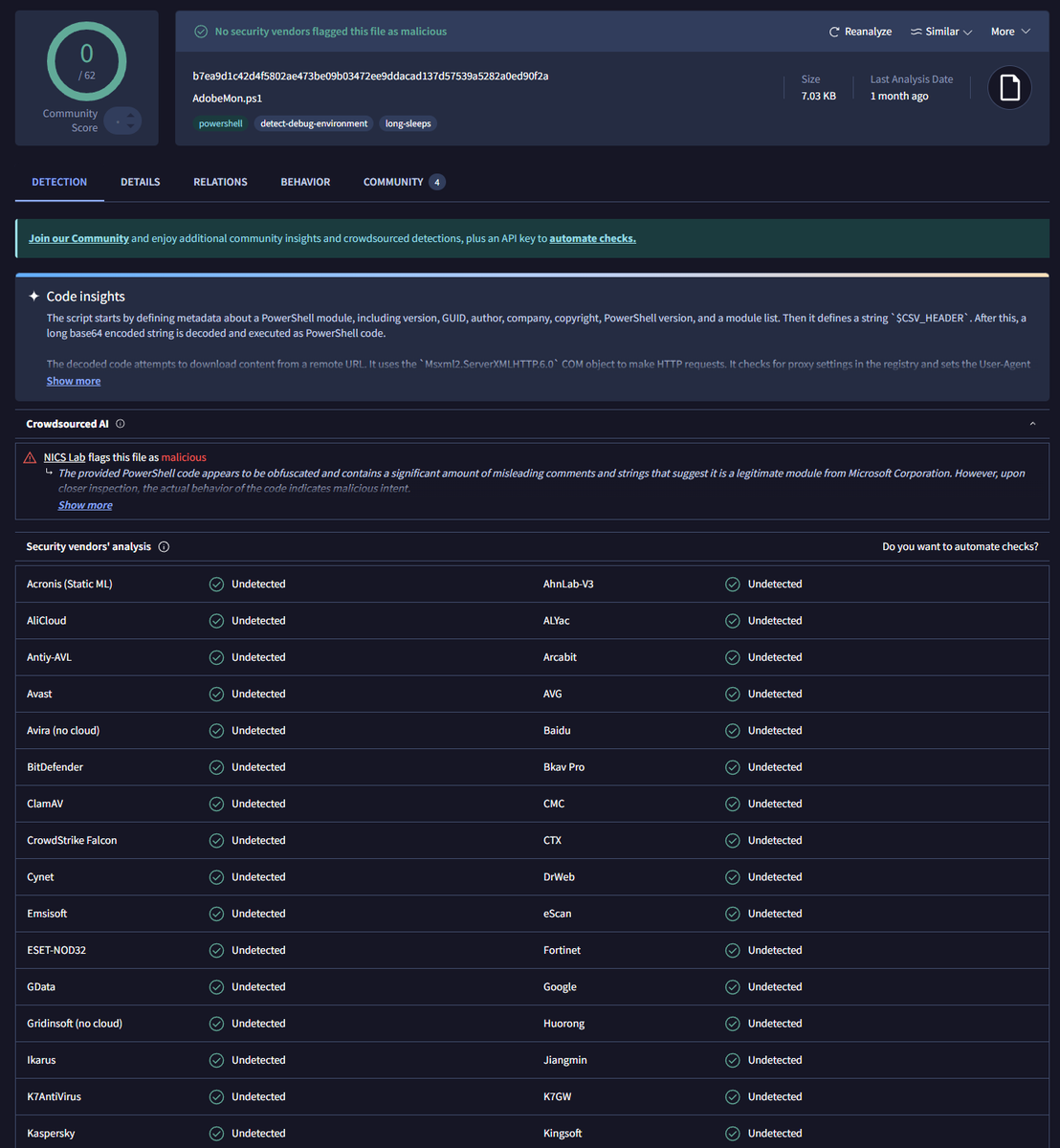Image resolution: width=1060 pixels, height=1148 pixels.
Task: Click the Undetected check icon for ALYac
Action: click(x=733, y=621)
